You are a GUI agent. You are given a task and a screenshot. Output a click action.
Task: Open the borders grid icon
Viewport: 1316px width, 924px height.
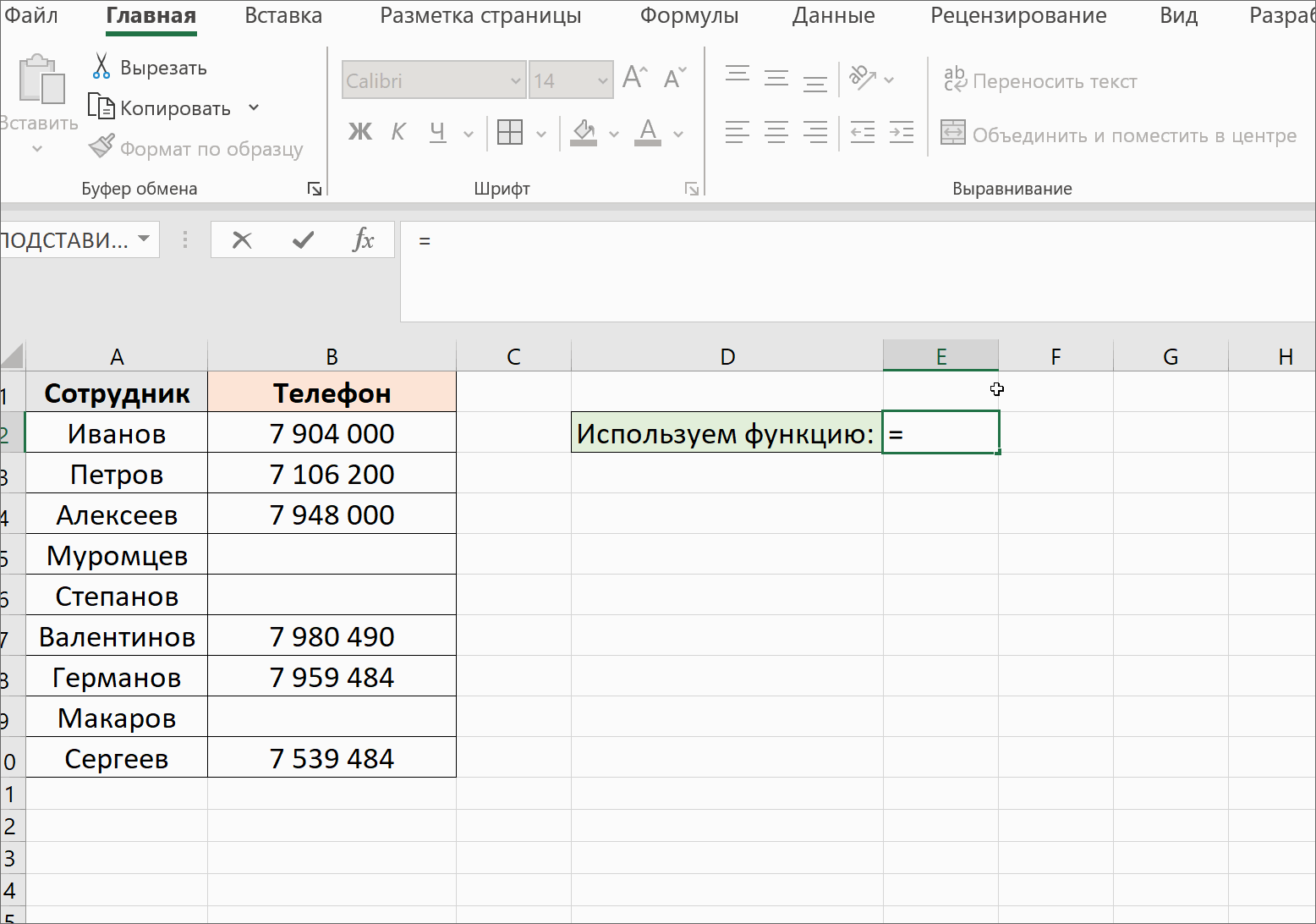510,132
